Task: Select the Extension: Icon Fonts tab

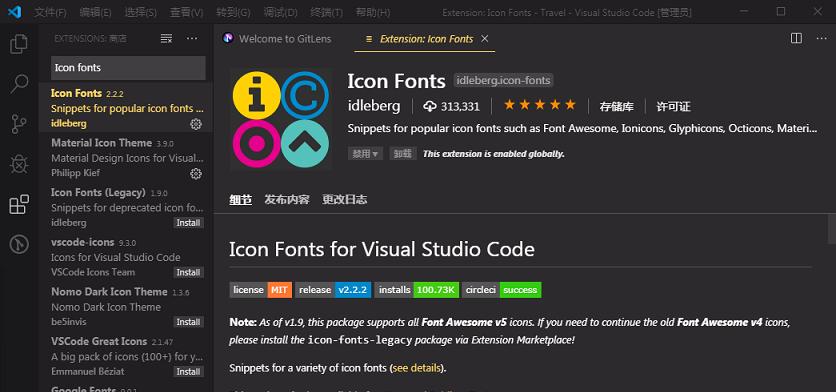Action: 425,38
